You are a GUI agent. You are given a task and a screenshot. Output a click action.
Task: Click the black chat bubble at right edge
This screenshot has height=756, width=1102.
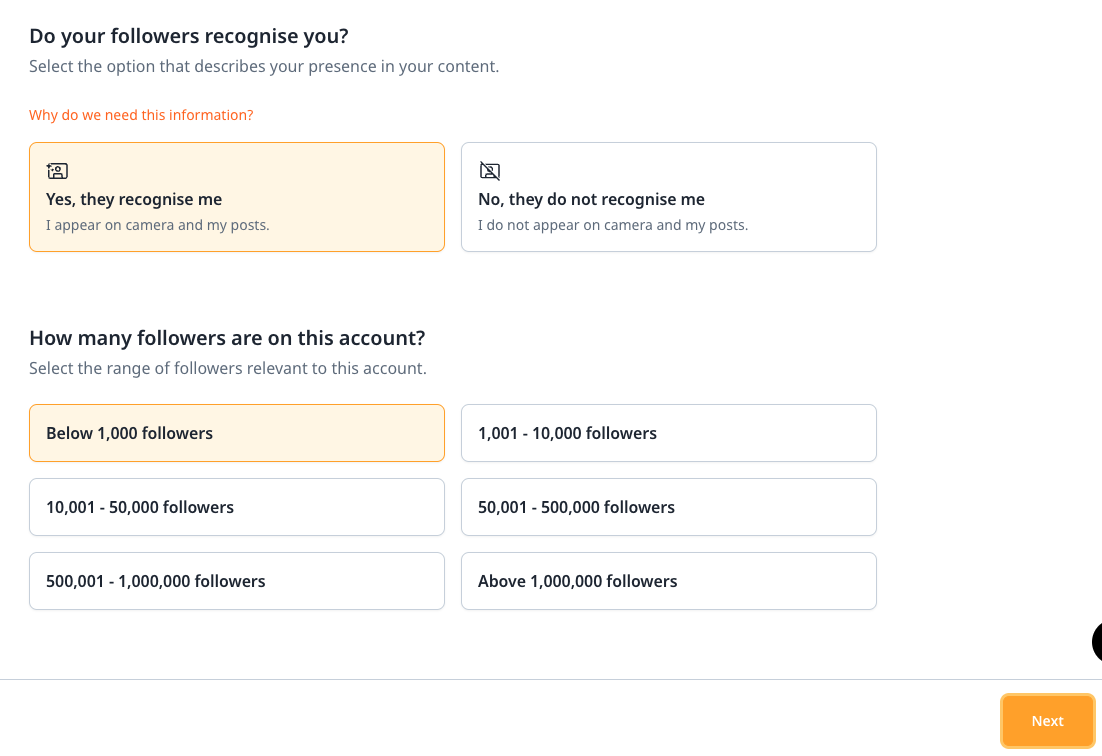point(1096,641)
